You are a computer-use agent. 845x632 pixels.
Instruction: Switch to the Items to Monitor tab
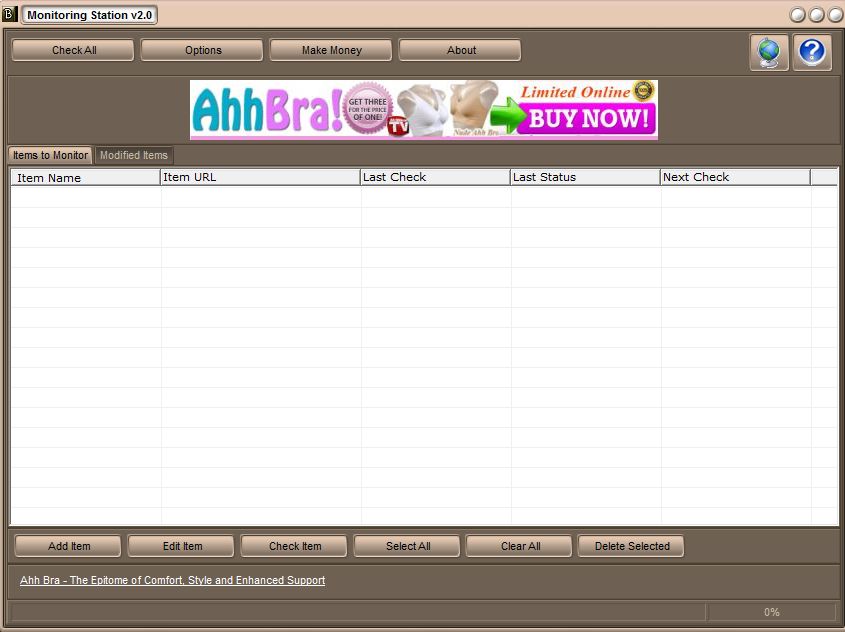coord(50,155)
